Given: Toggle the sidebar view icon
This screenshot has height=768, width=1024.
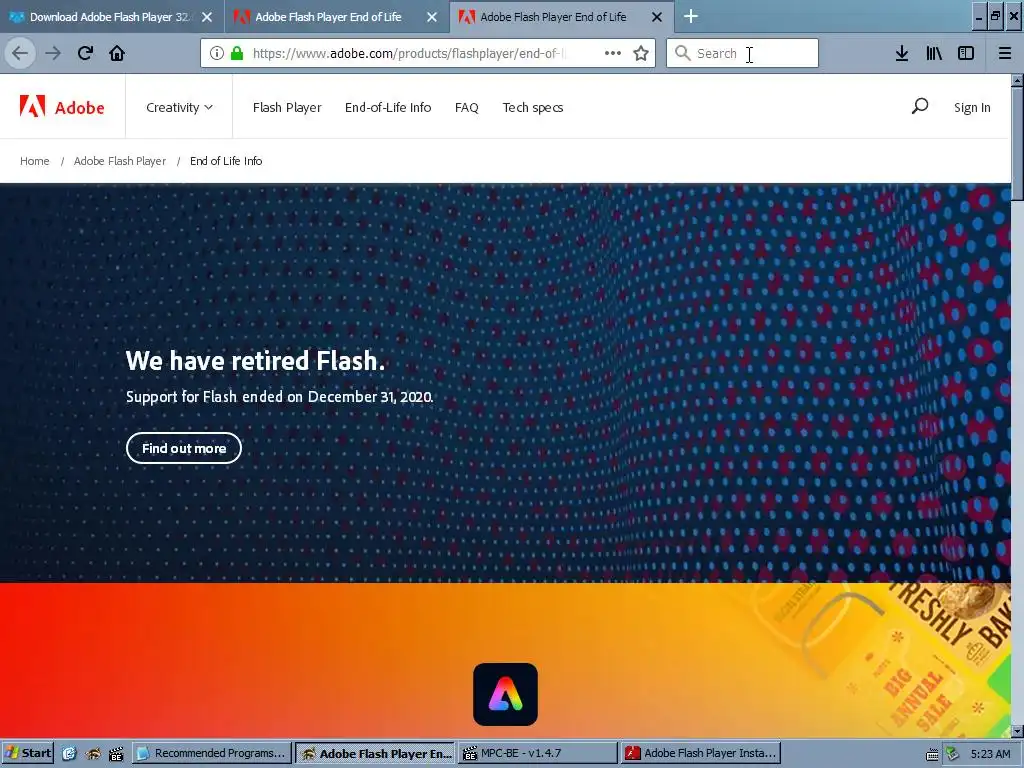Looking at the screenshot, I should coord(966,53).
